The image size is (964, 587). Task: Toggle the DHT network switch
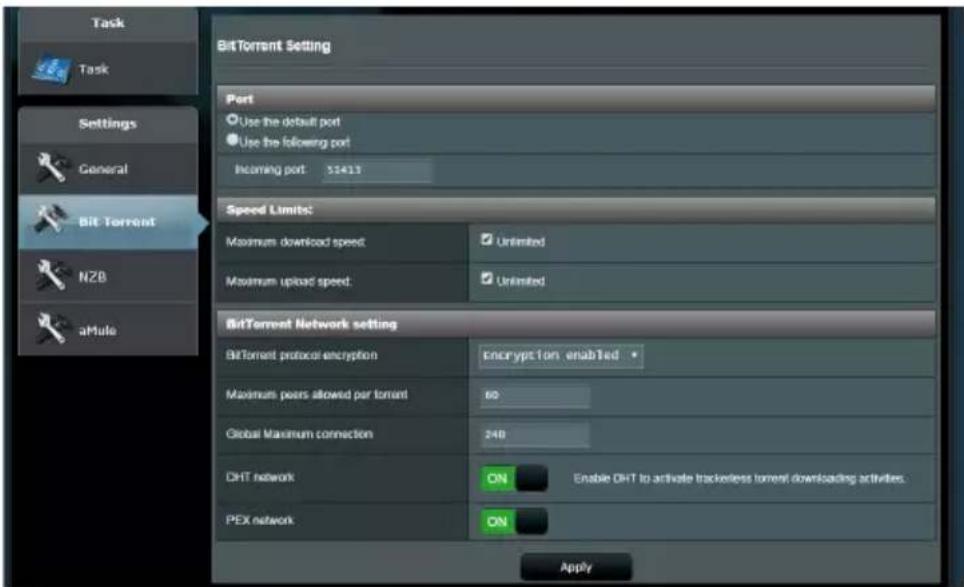pyautogui.click(x=514, y=478)
